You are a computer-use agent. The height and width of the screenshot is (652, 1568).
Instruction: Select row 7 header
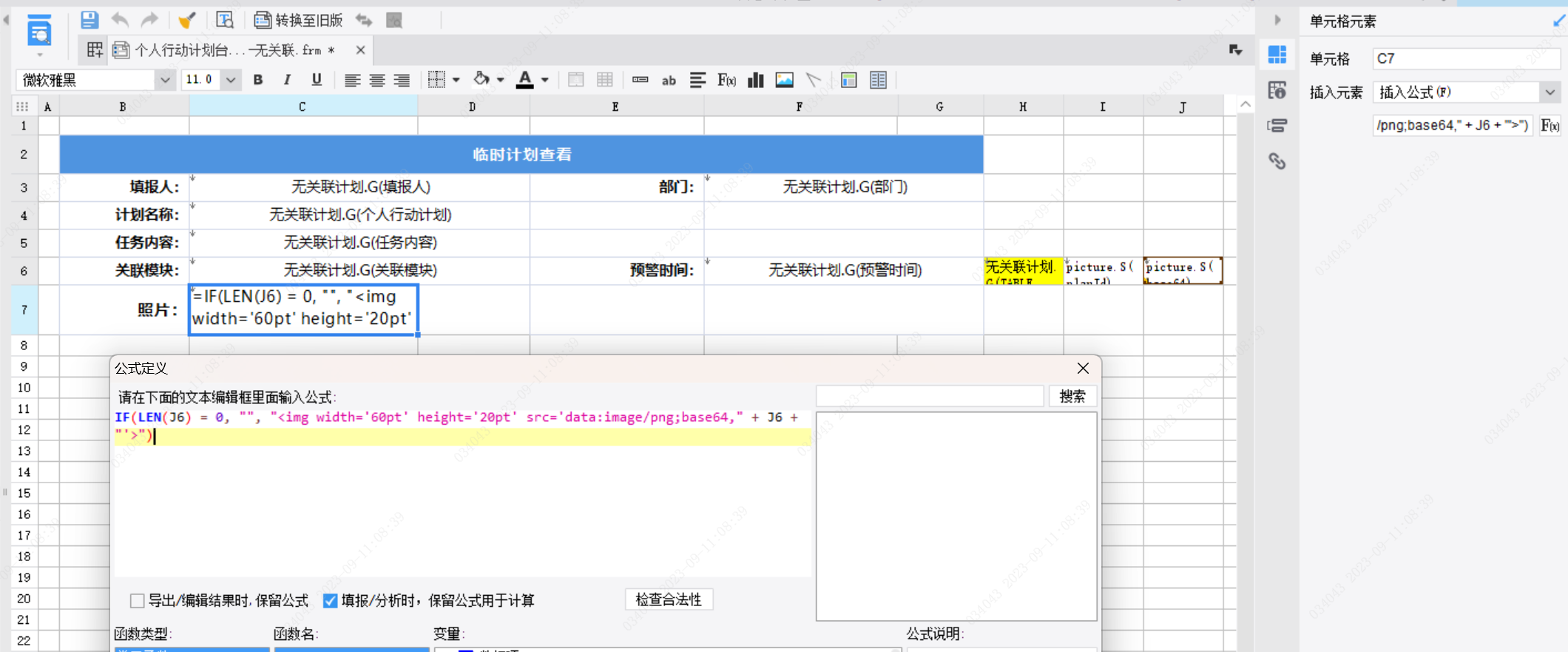[x=24, y=310]
